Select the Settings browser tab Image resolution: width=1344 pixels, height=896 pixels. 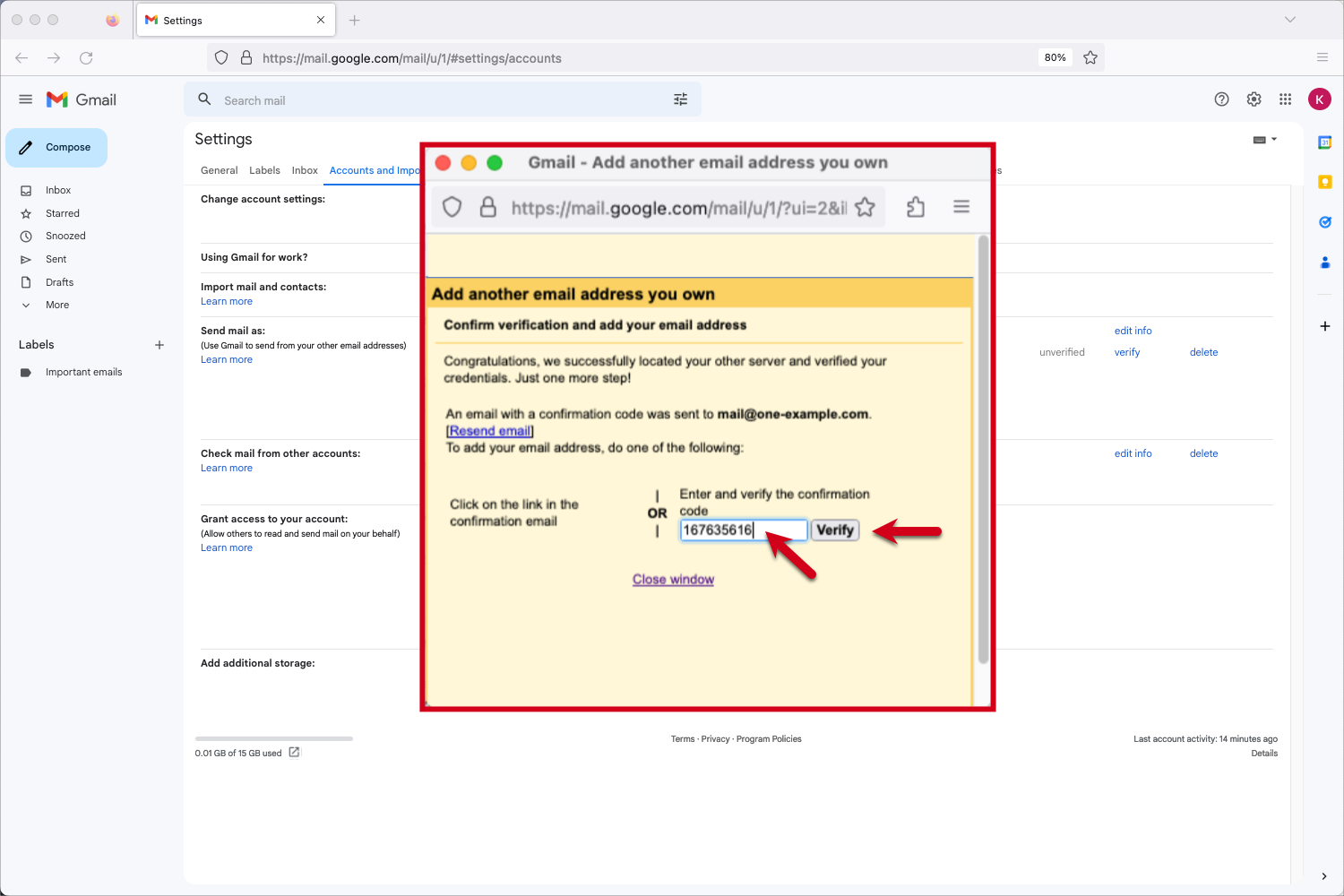click(236, 20)
